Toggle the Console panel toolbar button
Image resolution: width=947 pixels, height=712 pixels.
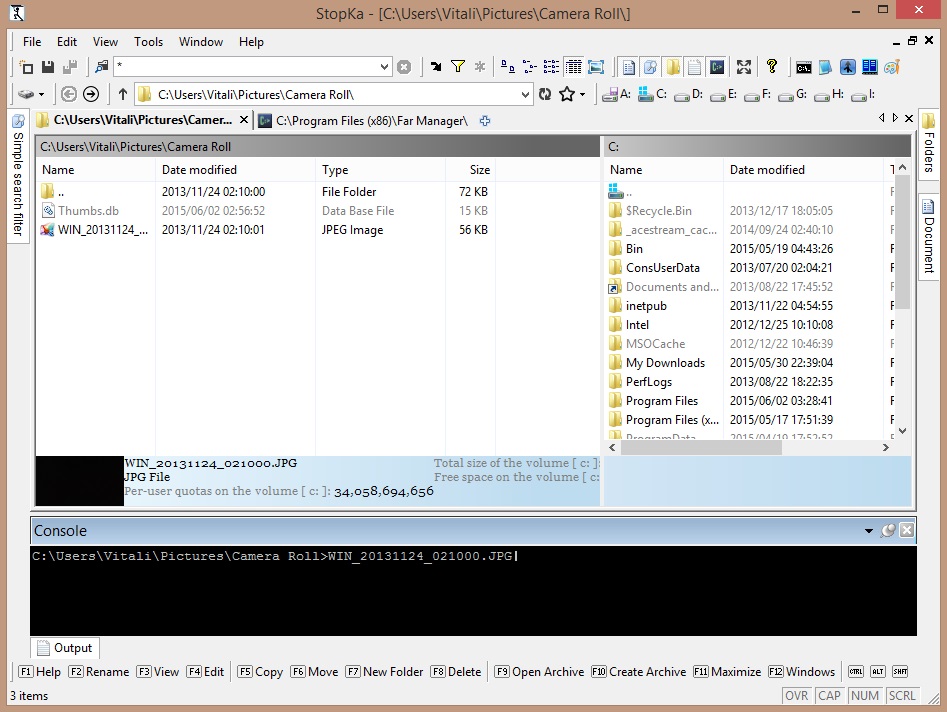tap(717, 66)
